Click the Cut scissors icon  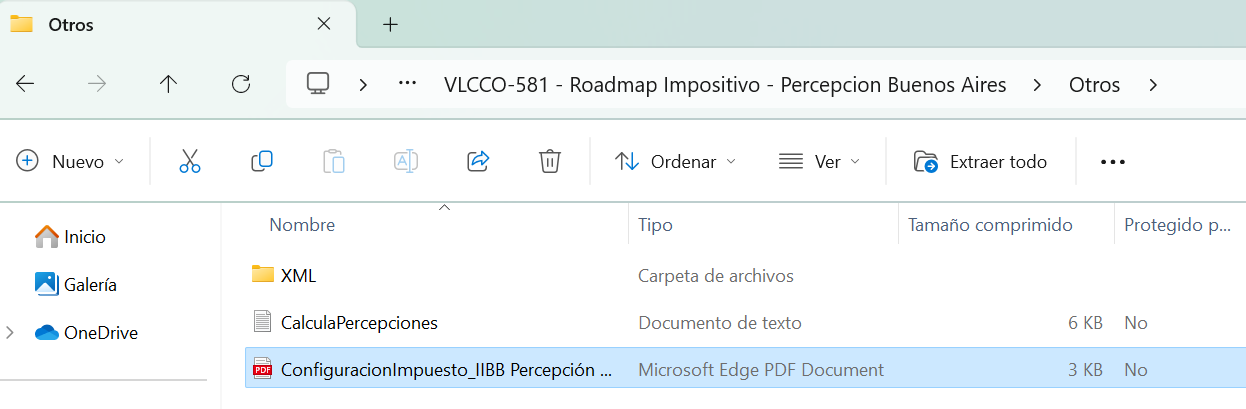[190, 161]
